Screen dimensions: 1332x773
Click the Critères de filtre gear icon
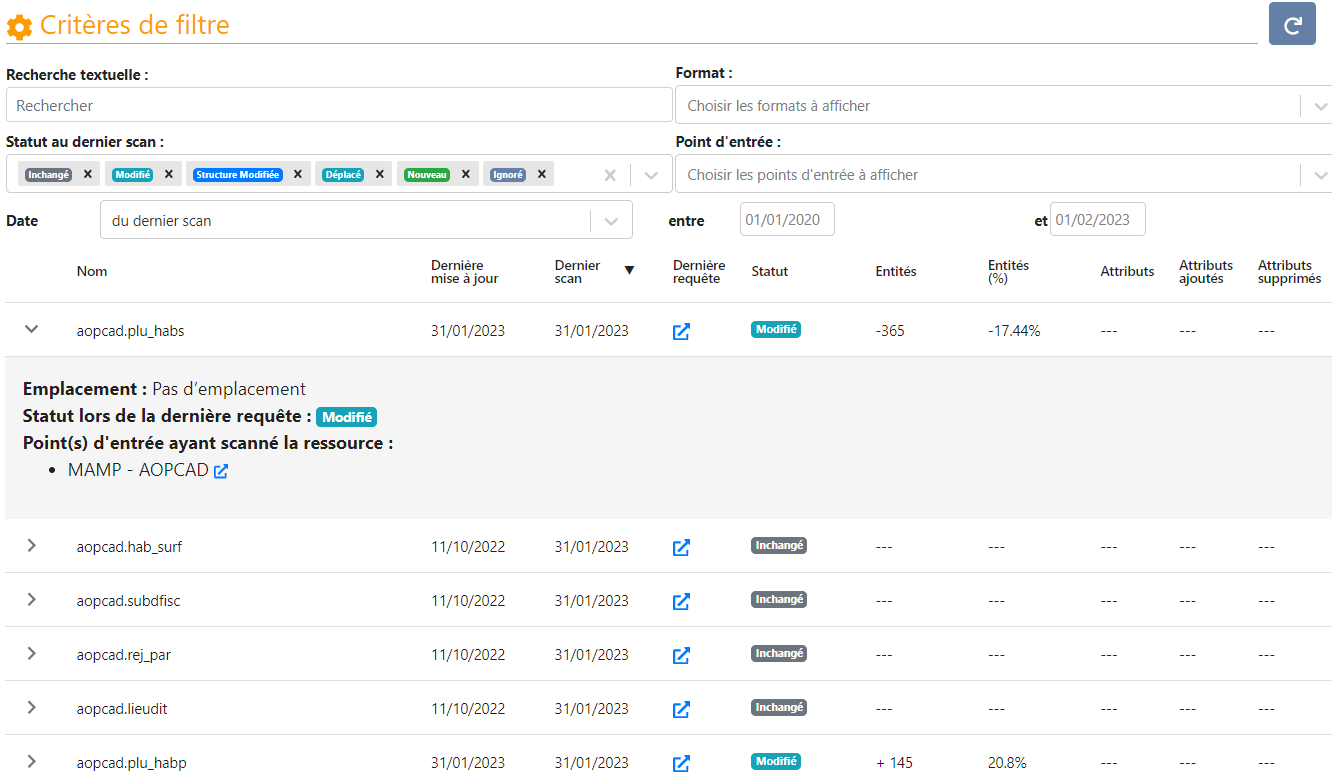[x=19, y=27]
